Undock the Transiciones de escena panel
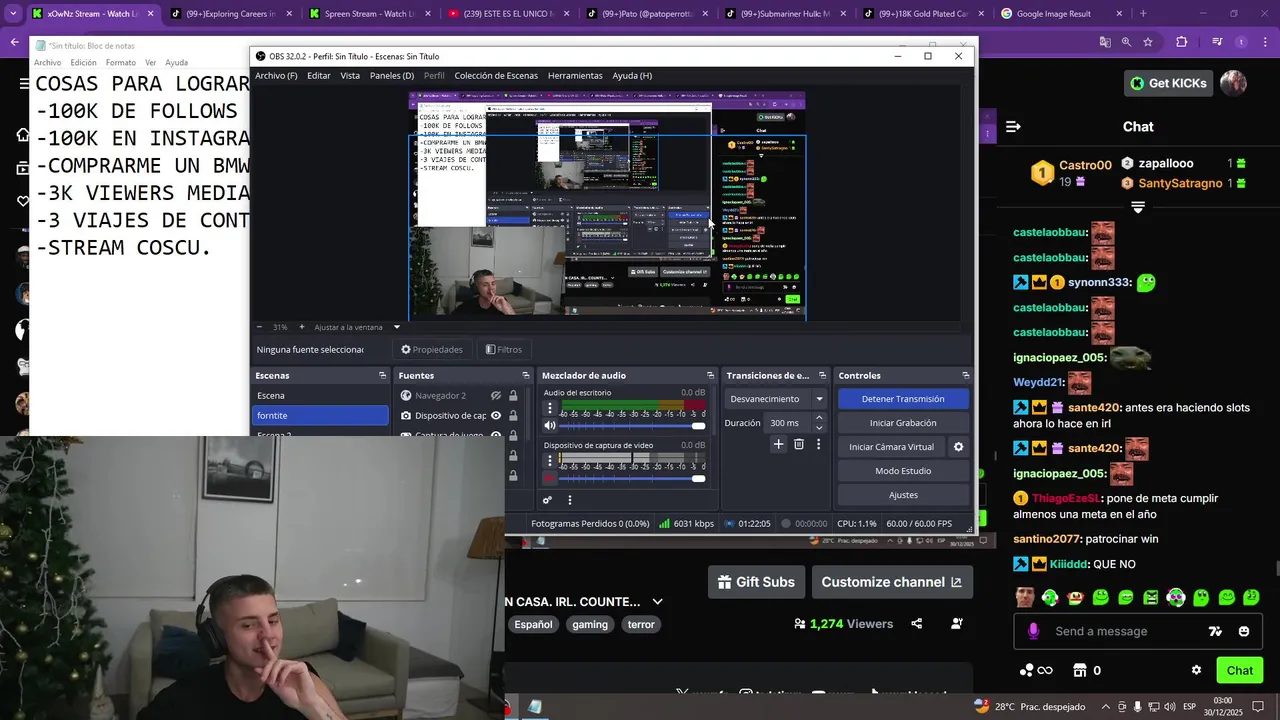 click(x=822, y=375)
